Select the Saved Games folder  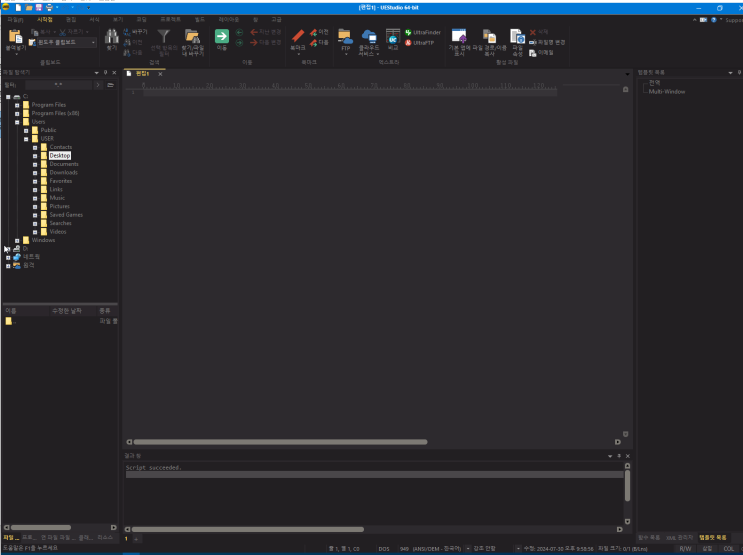click(x=66, y=215)
